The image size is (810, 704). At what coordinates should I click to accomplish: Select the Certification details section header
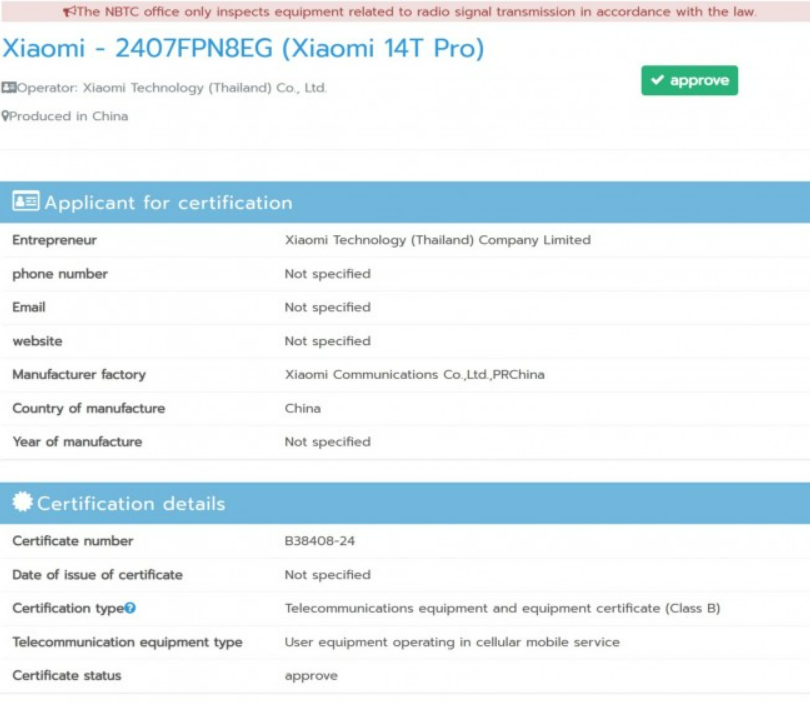click(405, 503)
